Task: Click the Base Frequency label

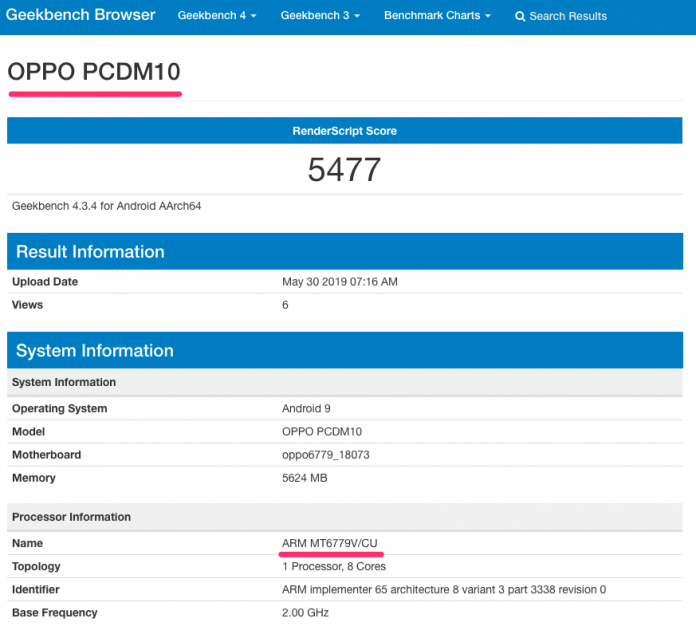Action: (x=55, y=612)
